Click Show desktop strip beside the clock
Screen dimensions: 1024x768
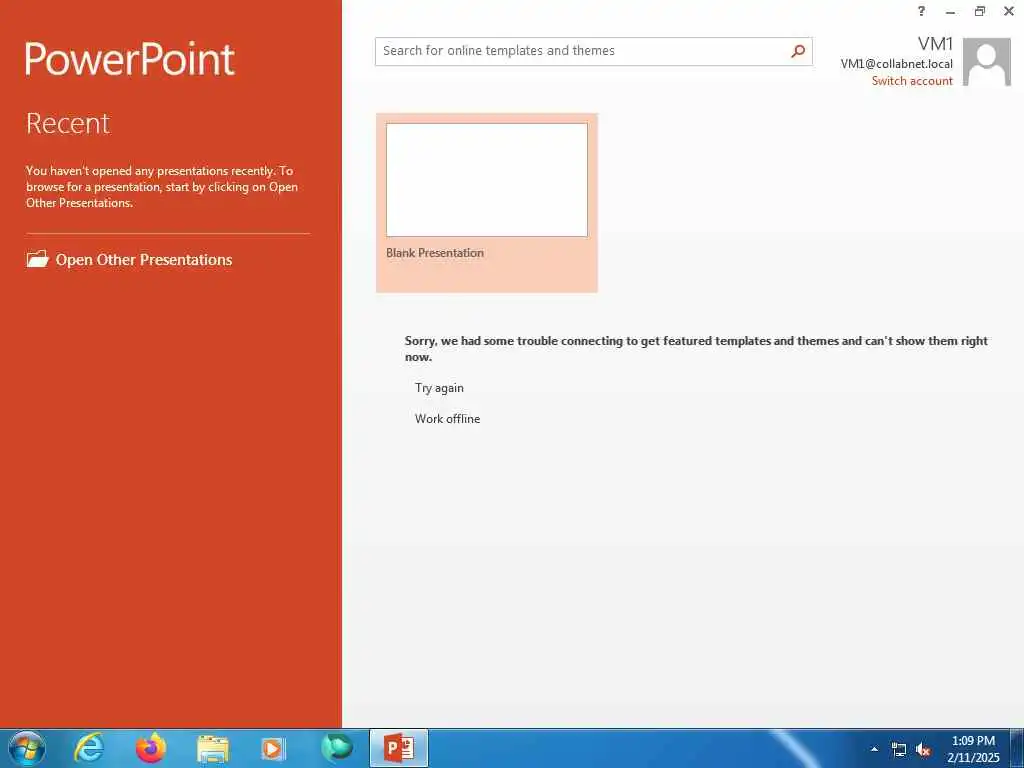(x=1017, y=748)
